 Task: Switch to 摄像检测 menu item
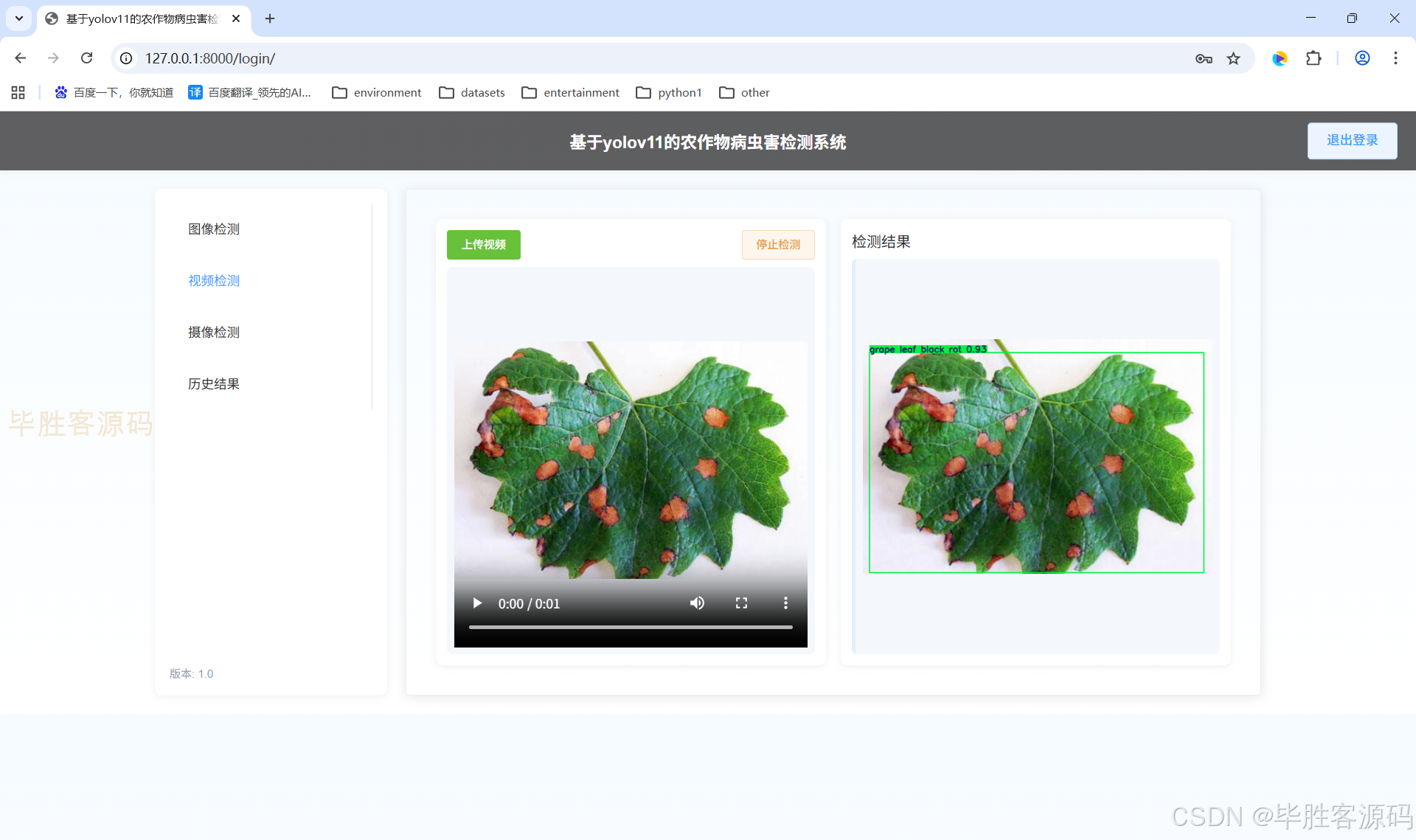pyautogui.click(x=214, y=332)
